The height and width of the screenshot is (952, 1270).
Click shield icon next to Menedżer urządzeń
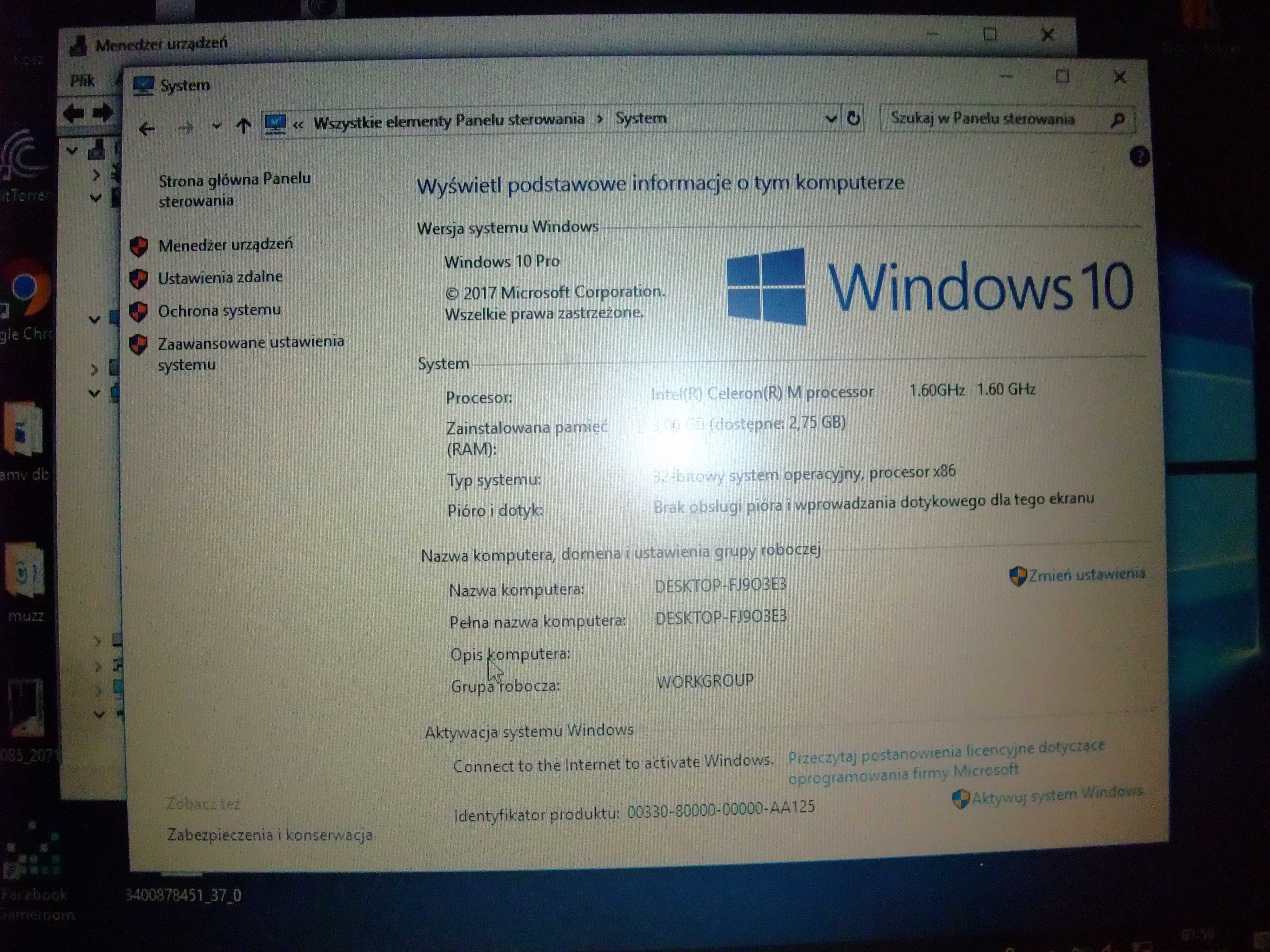(139, 247)
